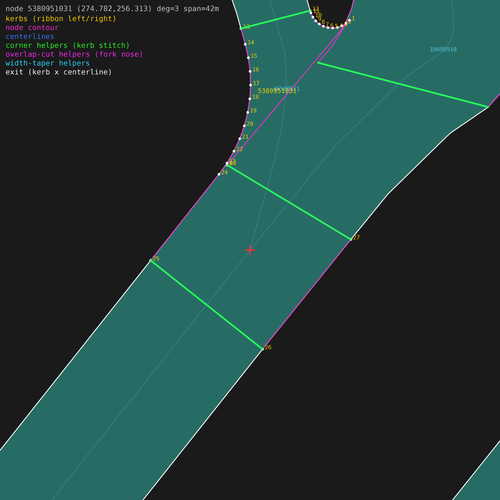500x500 pixels.
Task: Click contour point label 21
Action: click(245, 137)
